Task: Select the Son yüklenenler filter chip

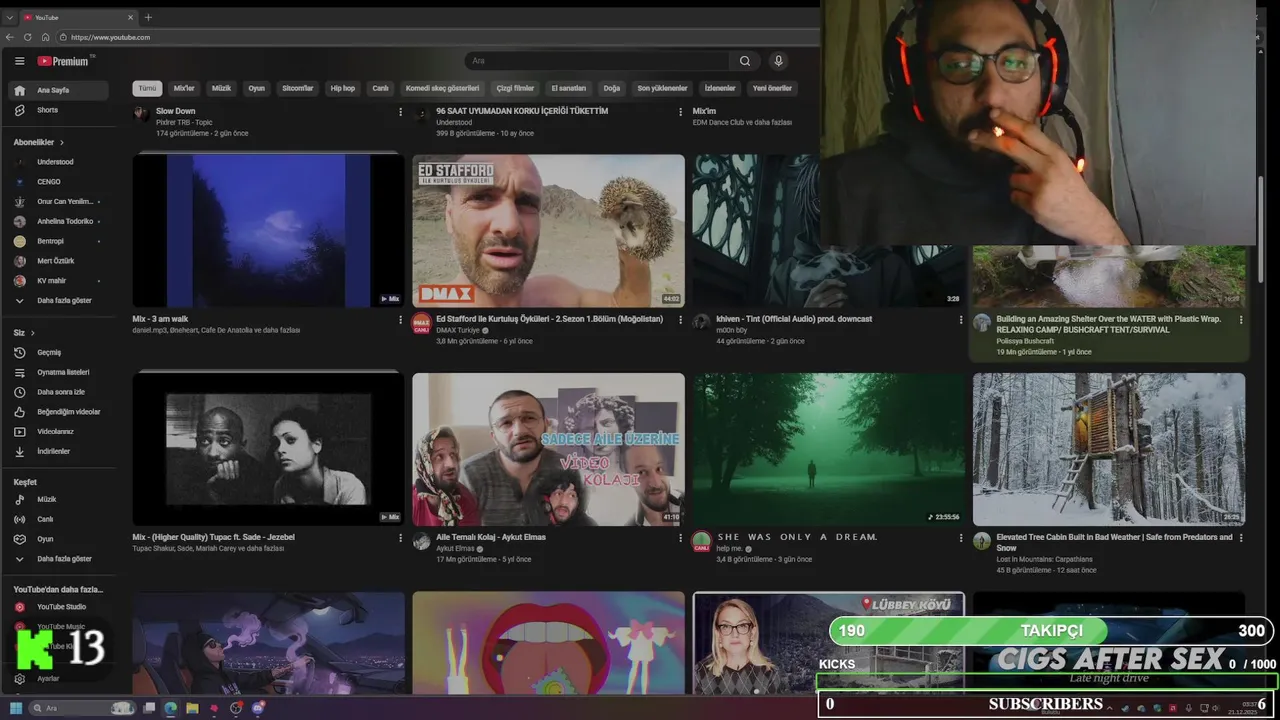Action: pos(663,88)
